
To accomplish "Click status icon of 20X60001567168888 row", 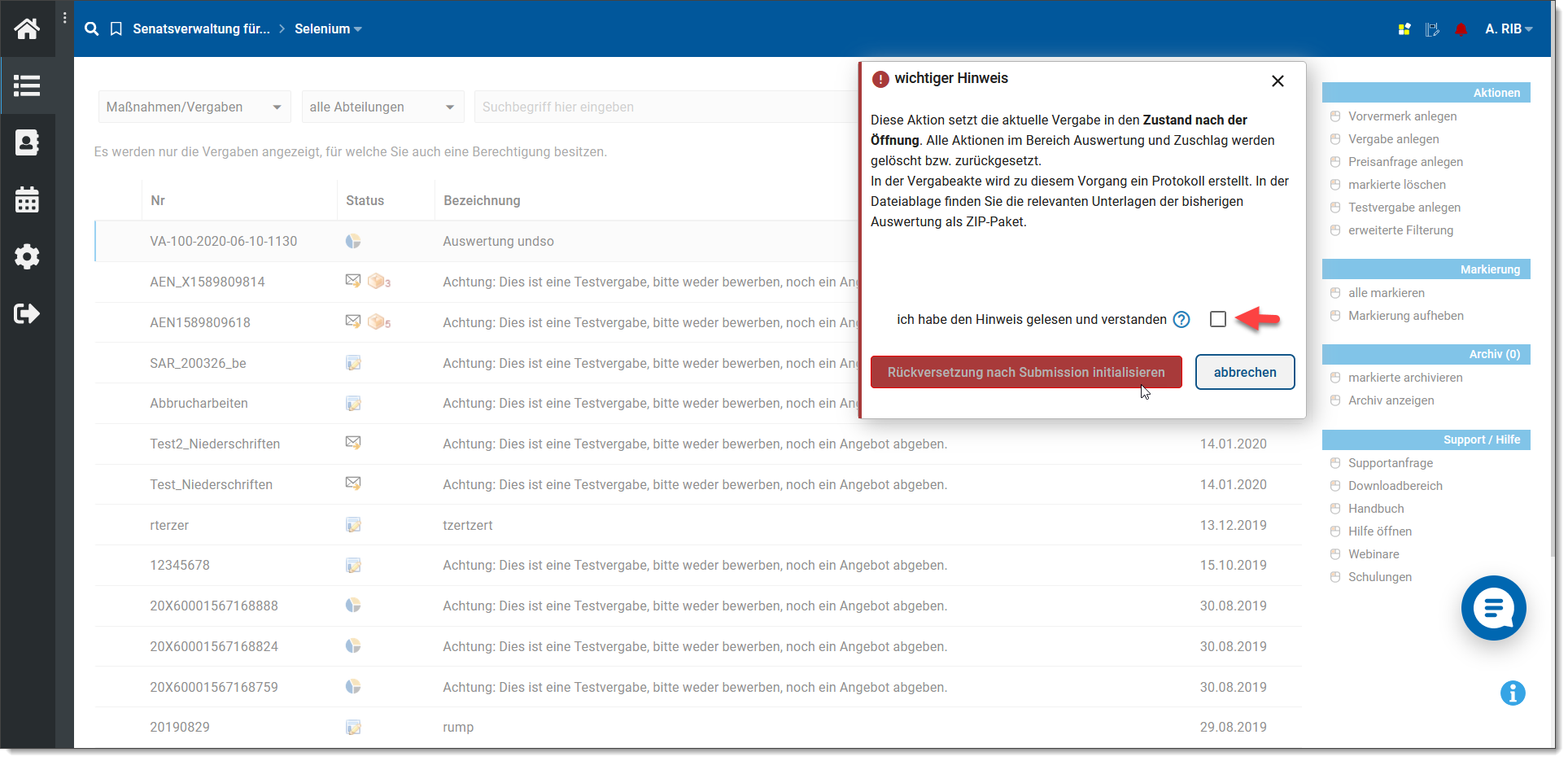I will (x=353, y=606).
